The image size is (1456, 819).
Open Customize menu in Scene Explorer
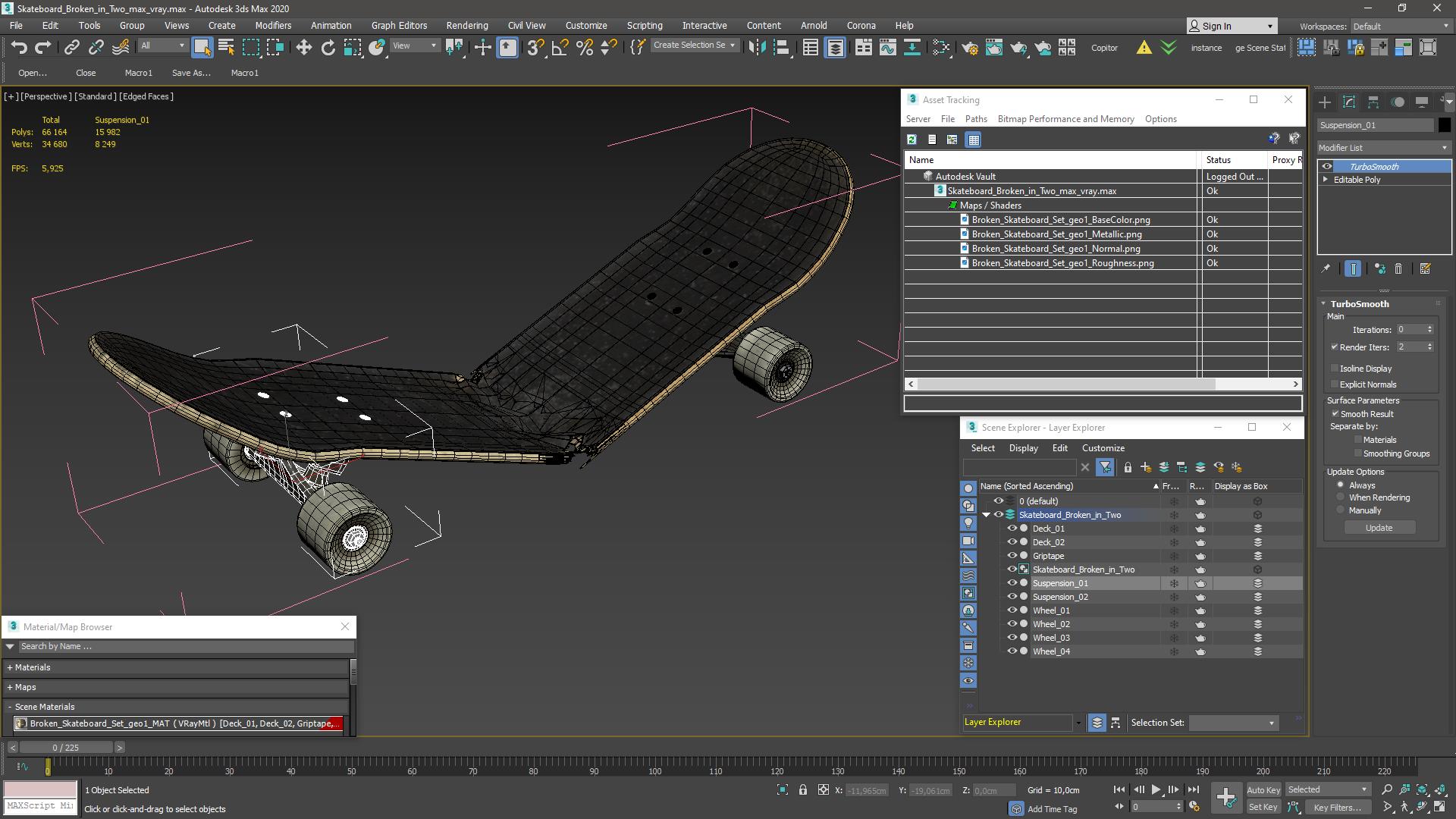click(1103, 448)
